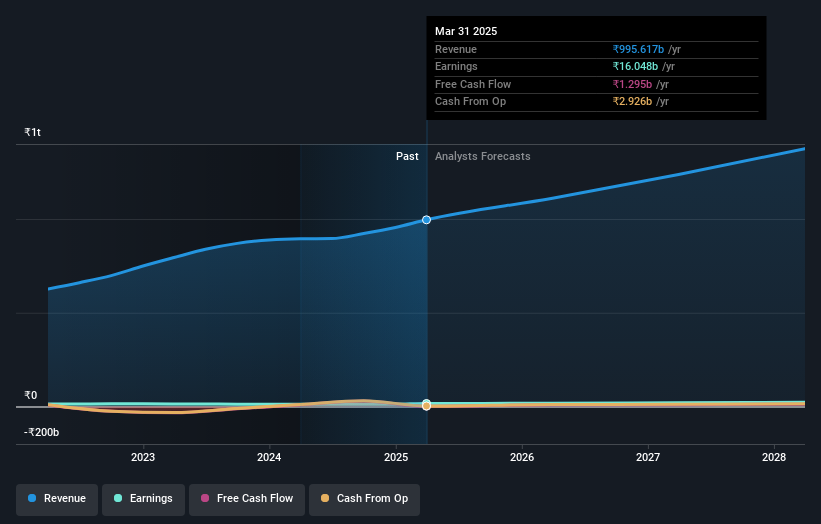This screenshot has height=524, width=821.
Task: Toggle the Free Cash Flow legend button
Action: [x=247, y=499]
